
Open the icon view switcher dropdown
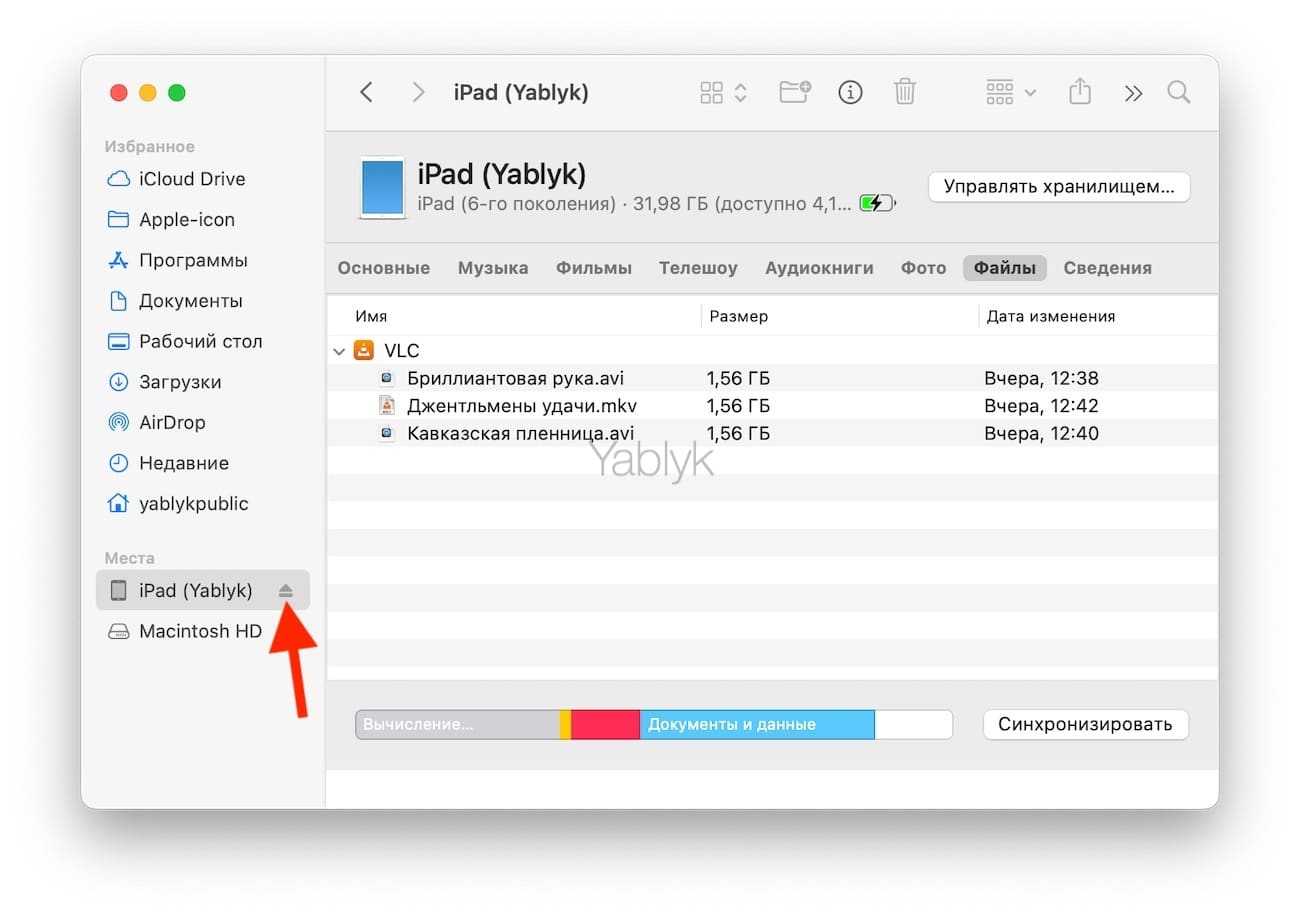coord(723,93)
